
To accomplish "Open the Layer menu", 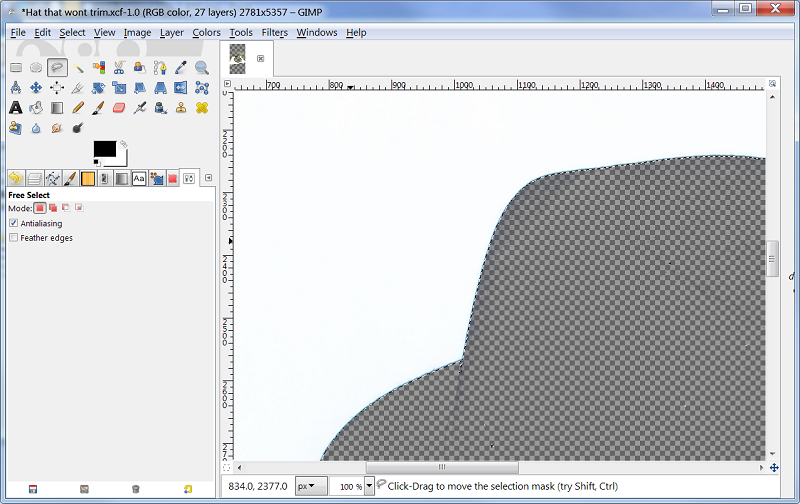I will 171,32.
